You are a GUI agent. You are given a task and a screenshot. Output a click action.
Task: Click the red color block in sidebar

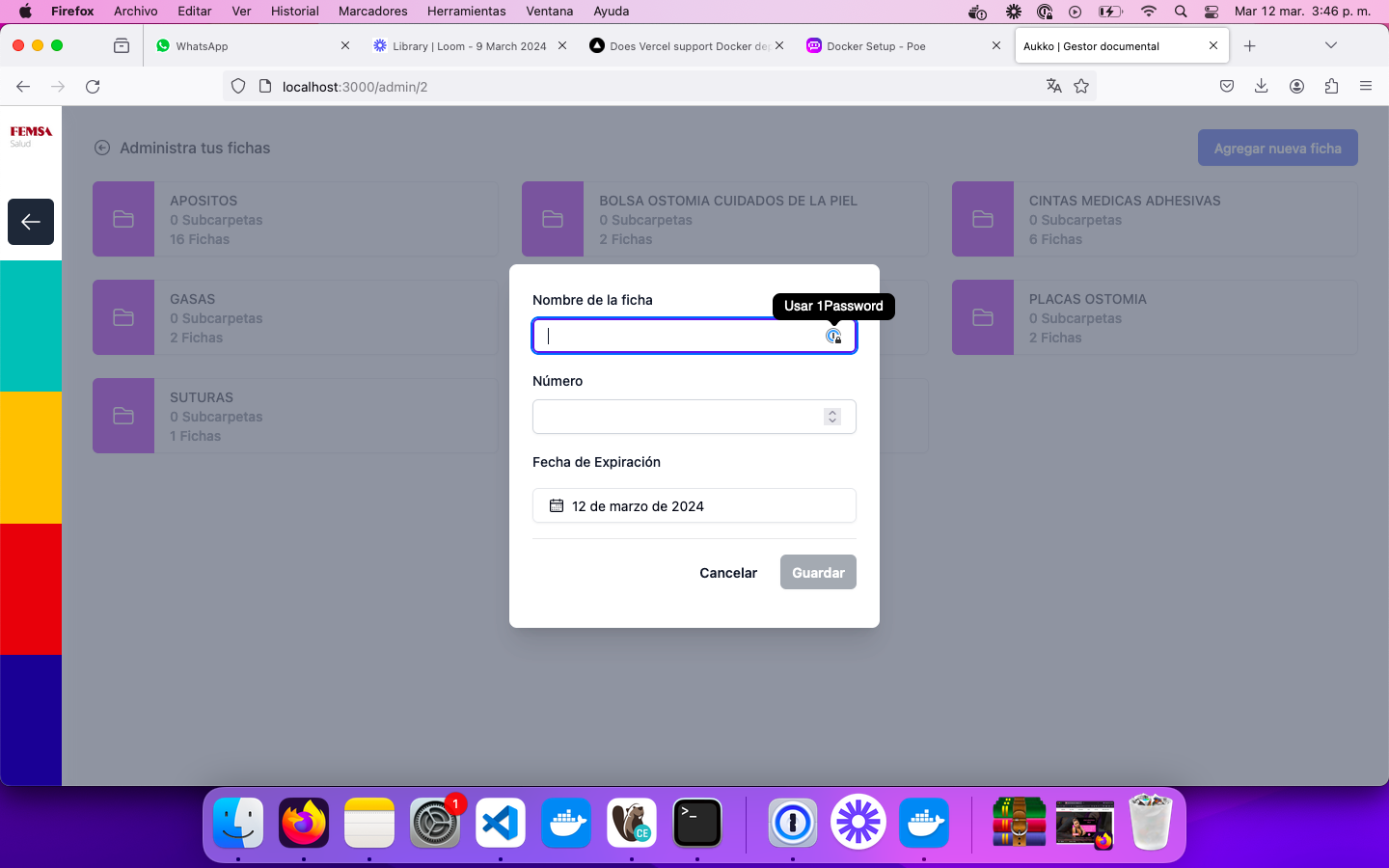tap(31, 588)
